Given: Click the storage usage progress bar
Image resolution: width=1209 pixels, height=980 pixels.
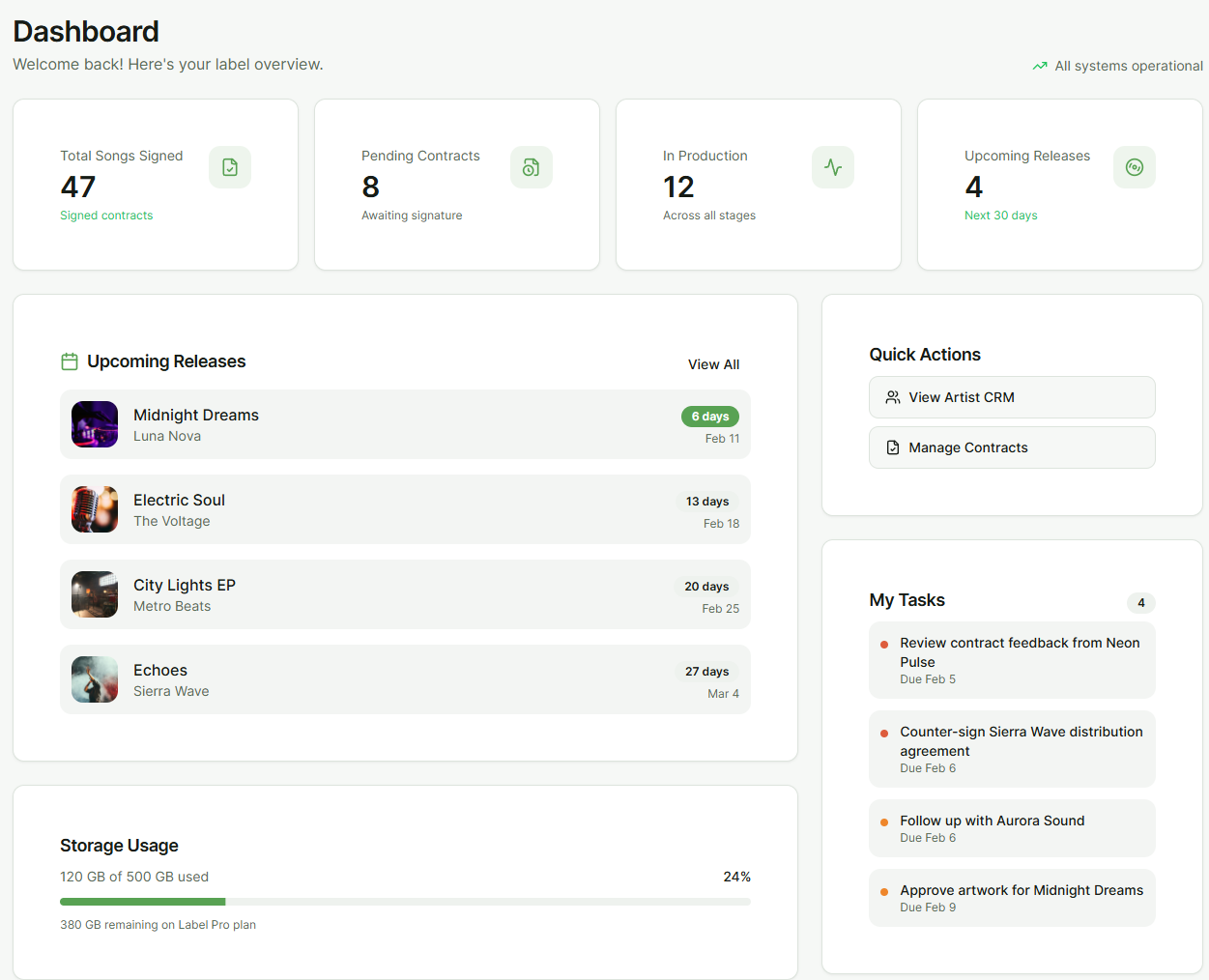Looking at the screenshot, I should [x=405, y=902].
